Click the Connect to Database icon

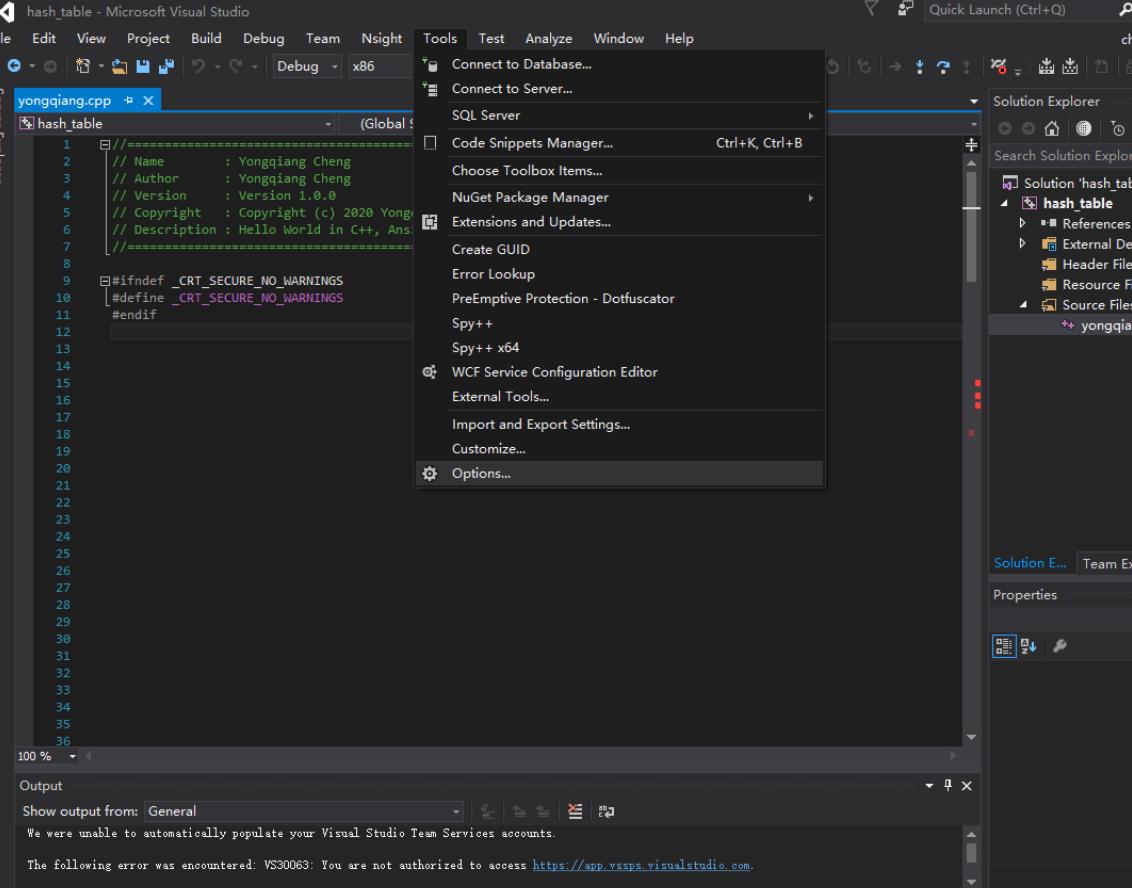(431, 63)
